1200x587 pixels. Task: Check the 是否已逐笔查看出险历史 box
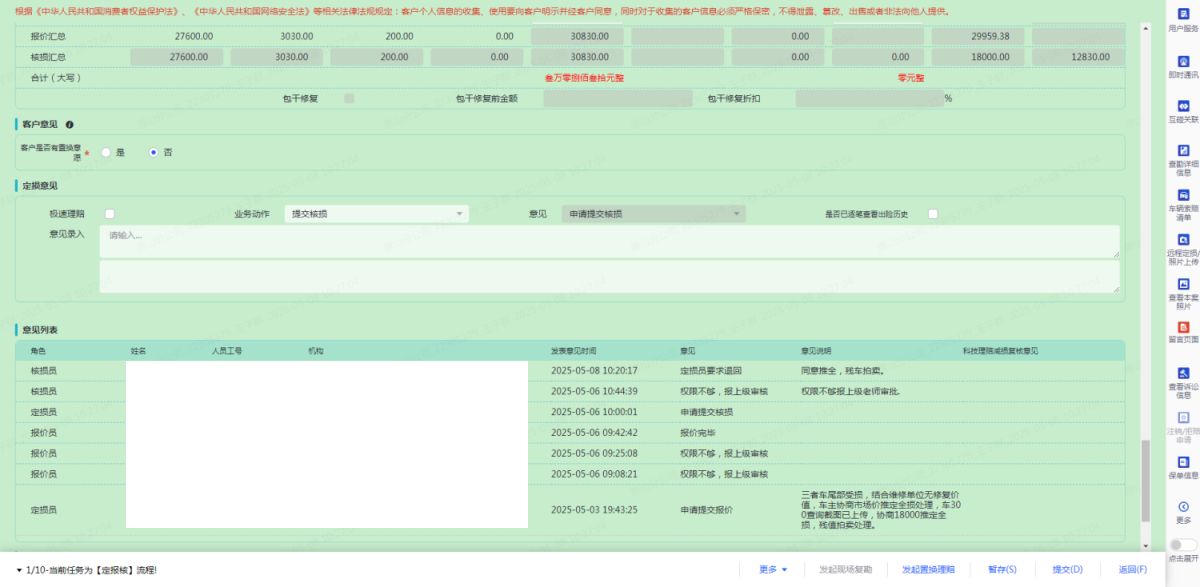(932, 213)
